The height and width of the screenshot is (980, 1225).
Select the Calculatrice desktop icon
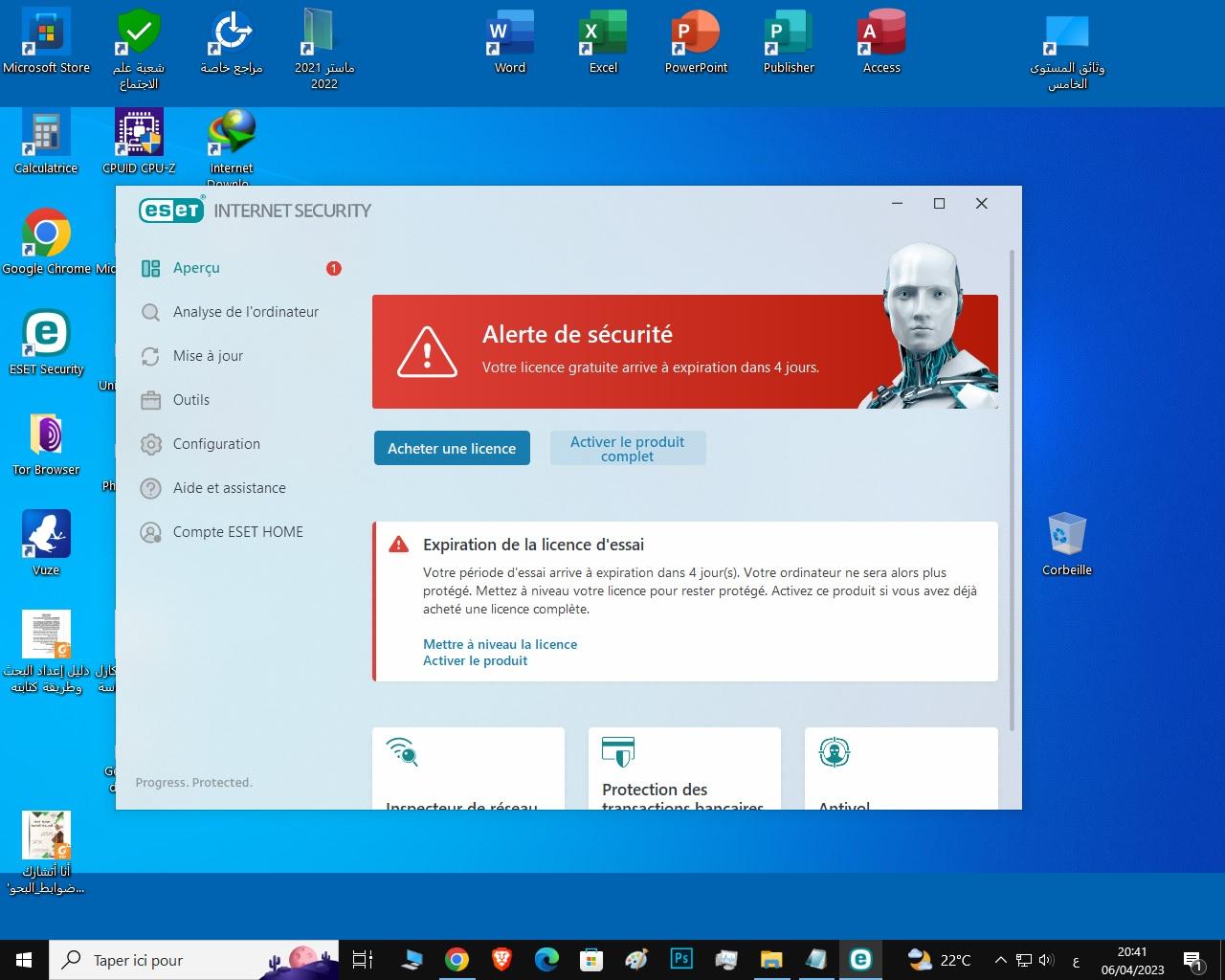point(46,143)
